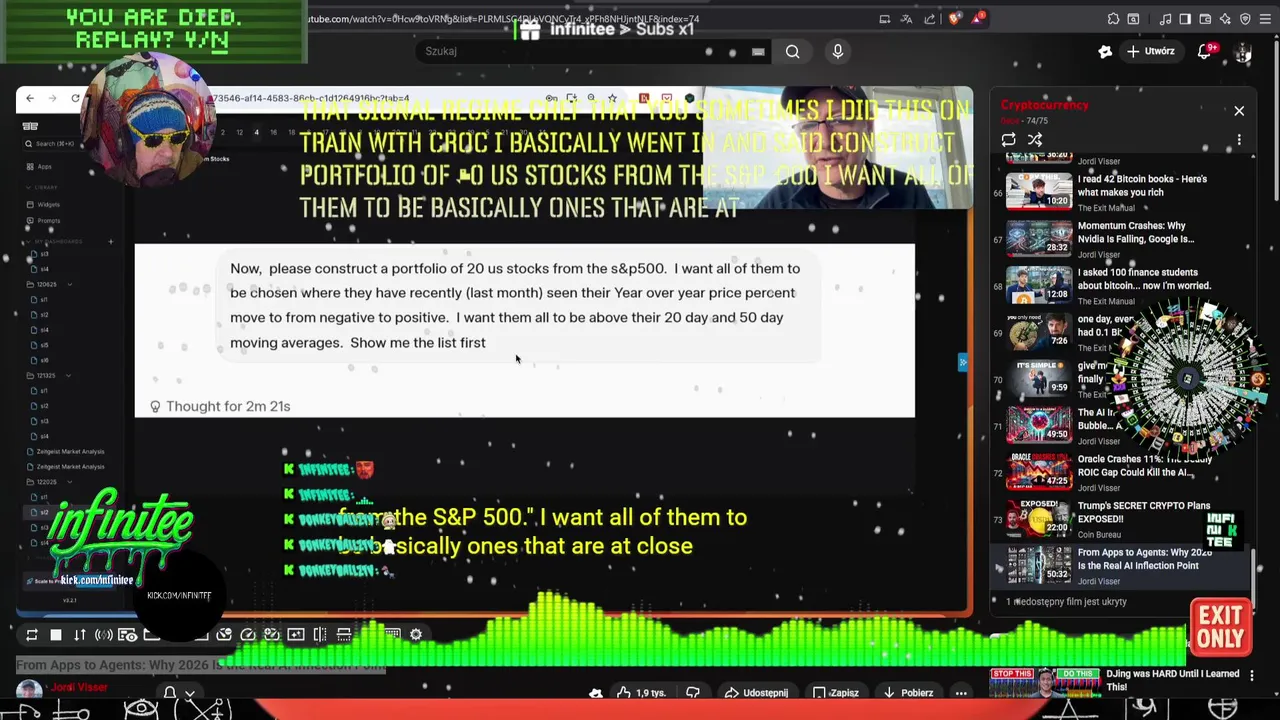Play 'Oracle Crashes 11%' playlist video
Image resolution: width=1280 pixels, height=720 pixels.
click(x=1120, y=470)
